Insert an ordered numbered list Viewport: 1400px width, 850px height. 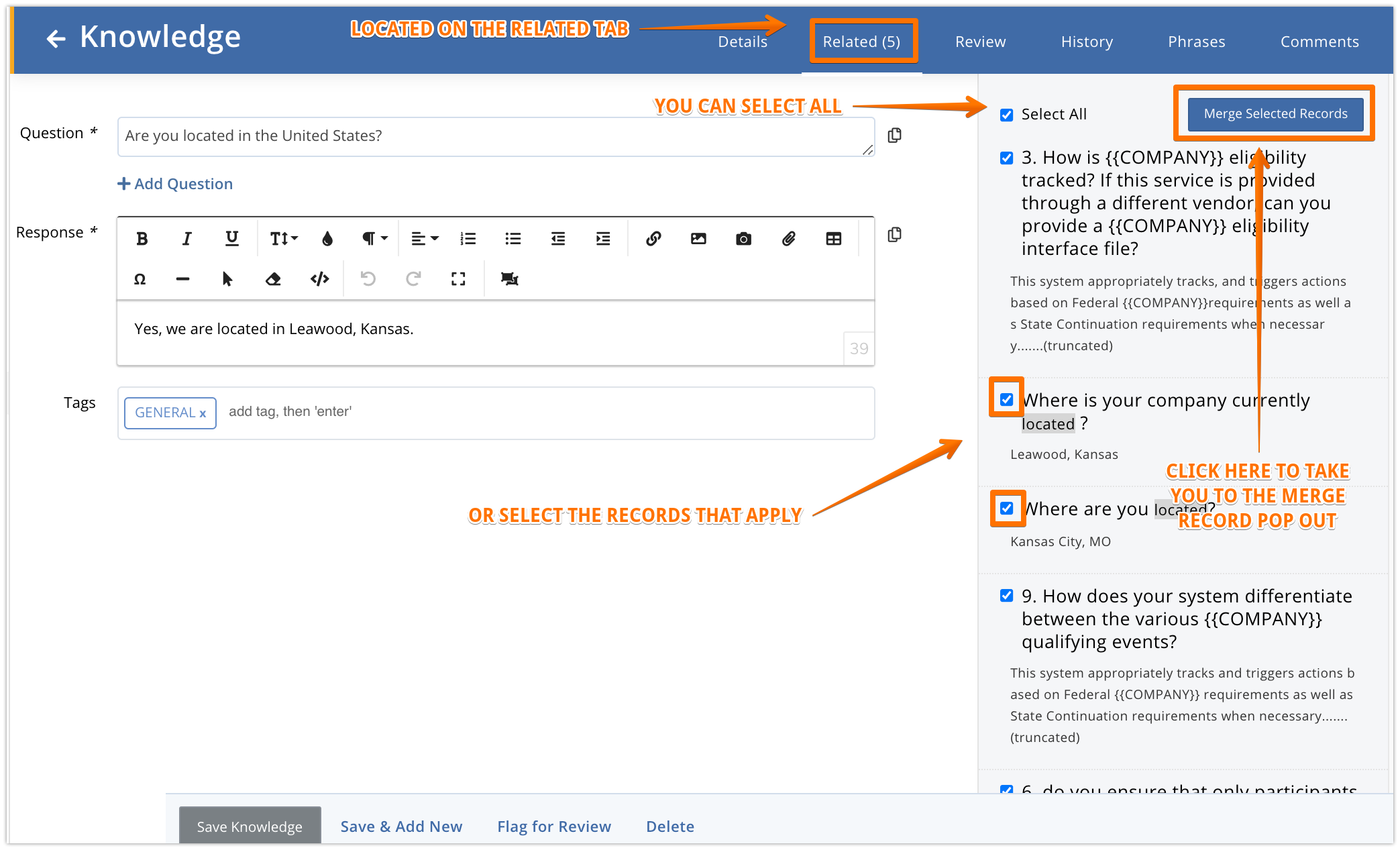[x=468, y=239]
